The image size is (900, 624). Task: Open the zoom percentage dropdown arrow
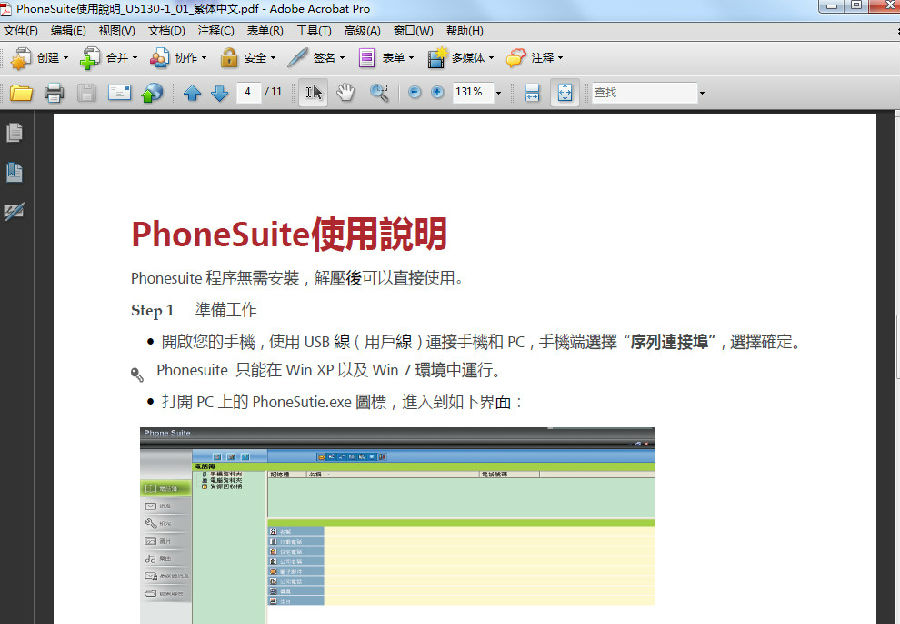[498, 93]
